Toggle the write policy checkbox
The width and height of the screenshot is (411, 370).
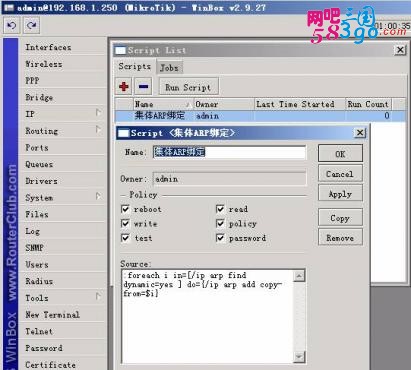[x=125, y=223]
